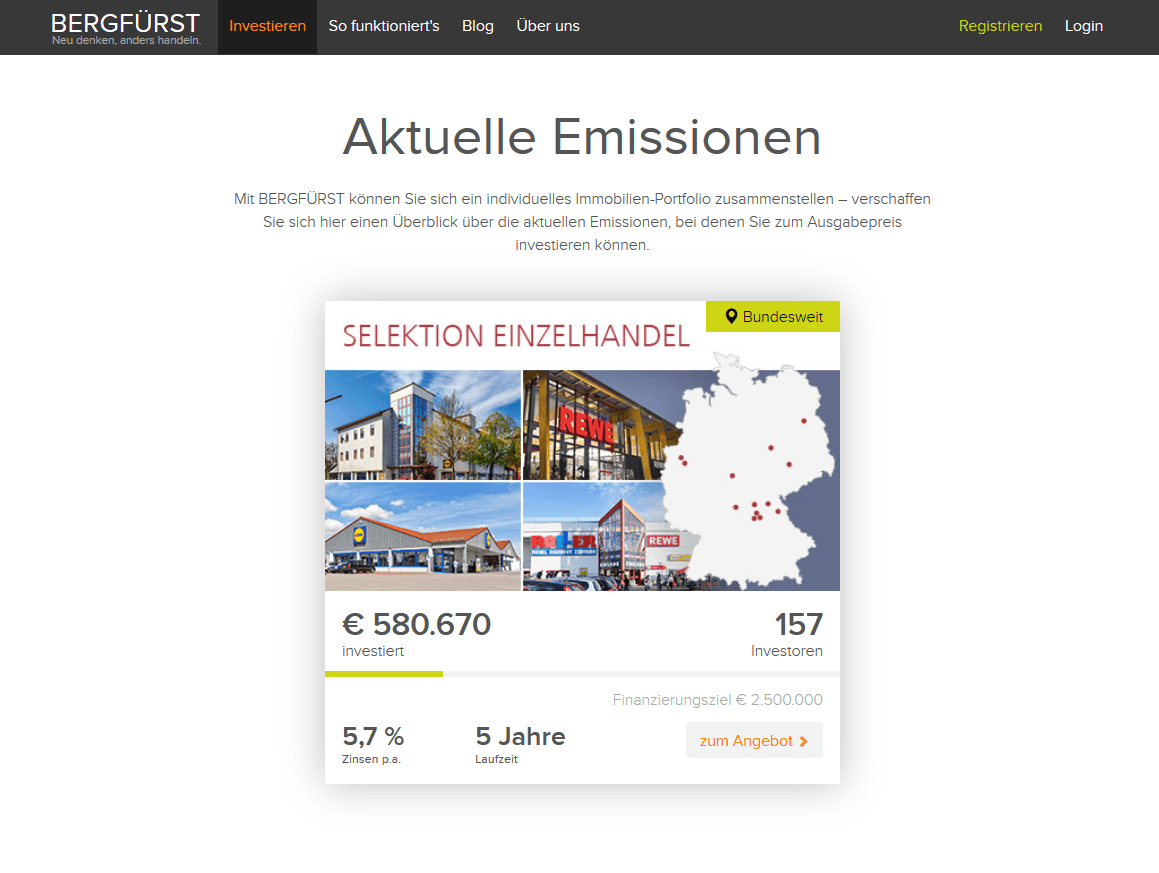Open the Login page
The height and width of the screenshot is (873, 1159).
[1084, 27]
